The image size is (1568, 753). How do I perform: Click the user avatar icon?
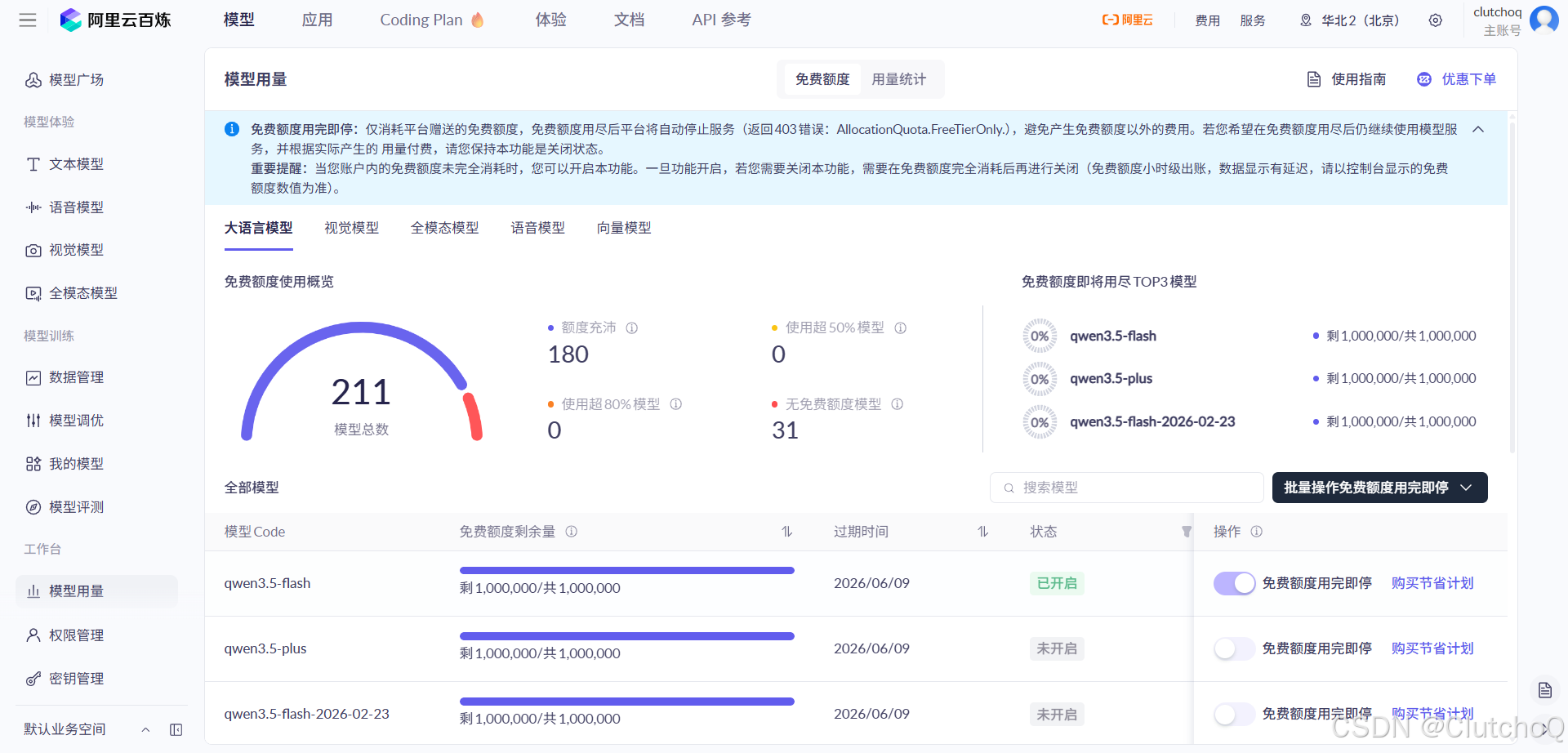coord(1543,20)
